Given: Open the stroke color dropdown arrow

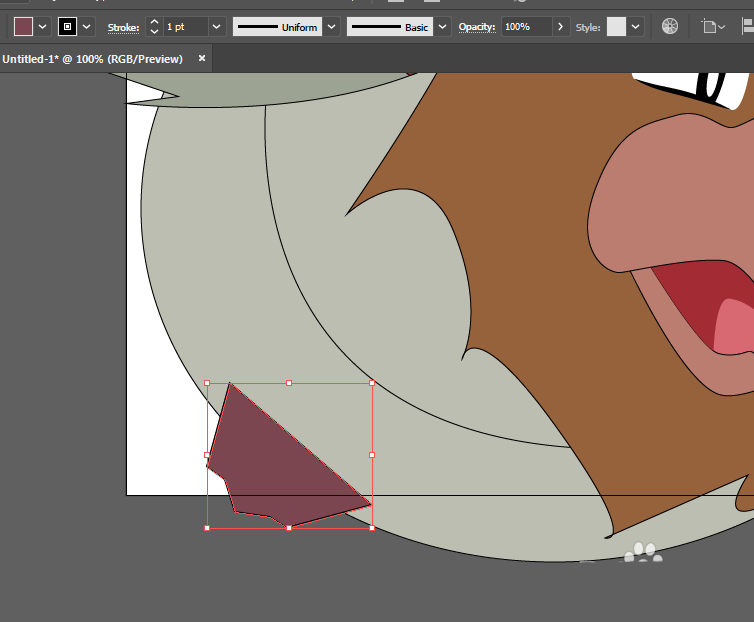Looking at the screenshot, I should [87, 27].
